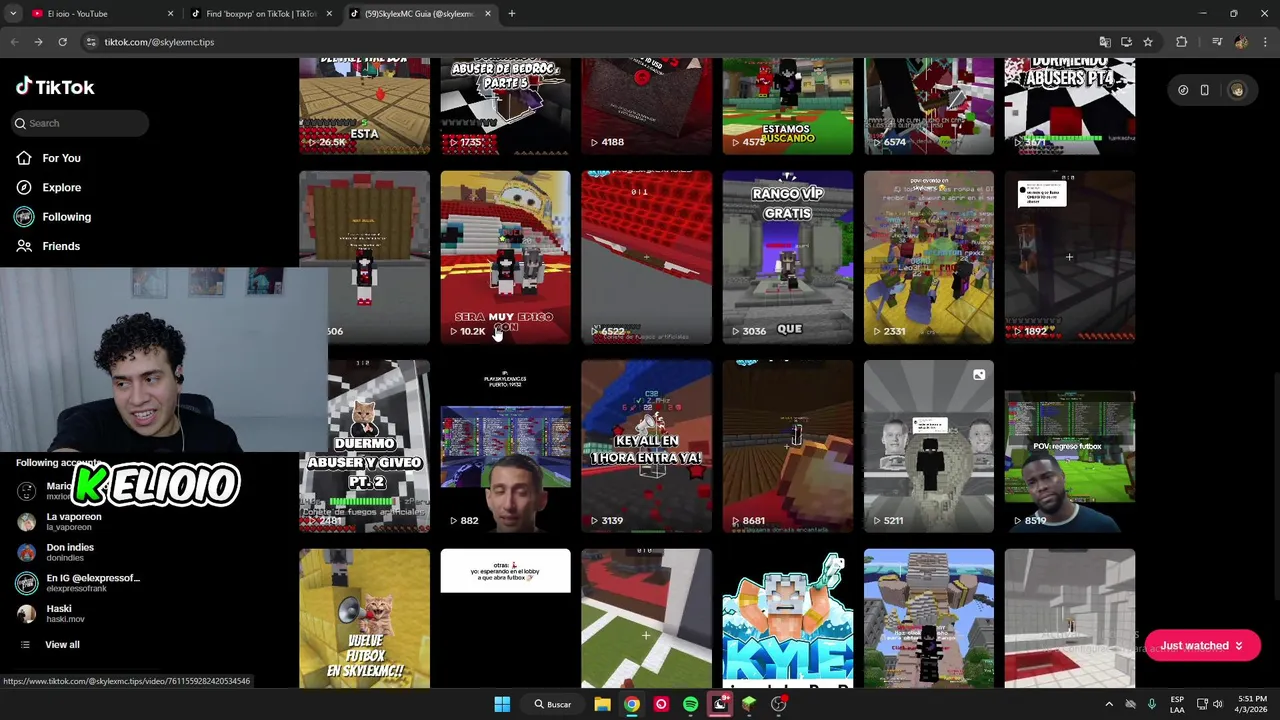Open the POV: regreso futbox video

[1069, 446]
